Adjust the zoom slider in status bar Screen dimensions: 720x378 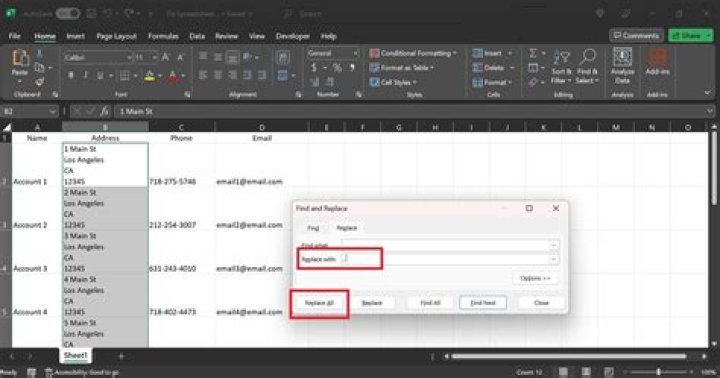658,372
